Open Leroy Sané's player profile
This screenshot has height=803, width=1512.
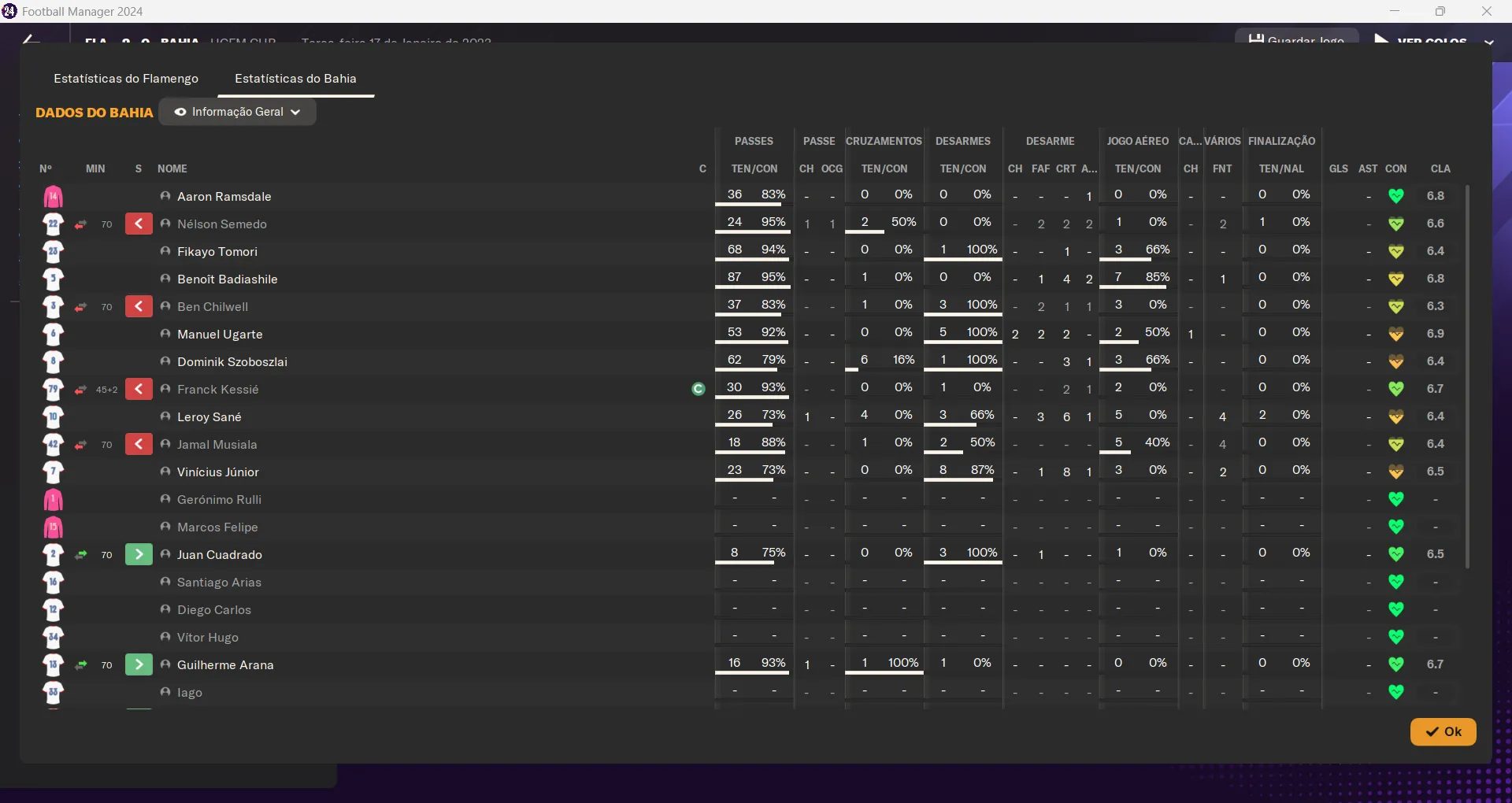(209, 417)
